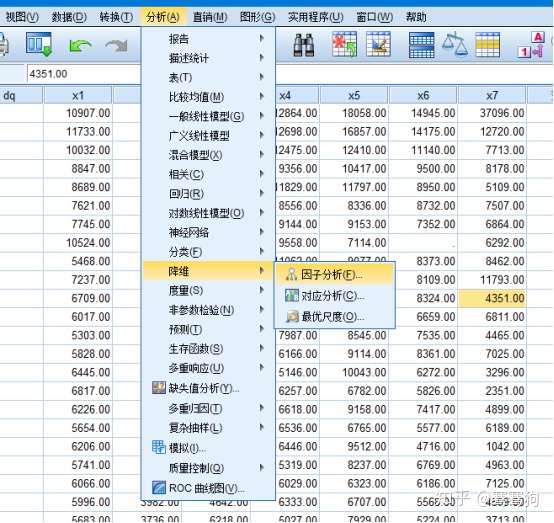Click the Weight Cases scale icon
Viewport: 554px width, 523px height.
(455, 44)
